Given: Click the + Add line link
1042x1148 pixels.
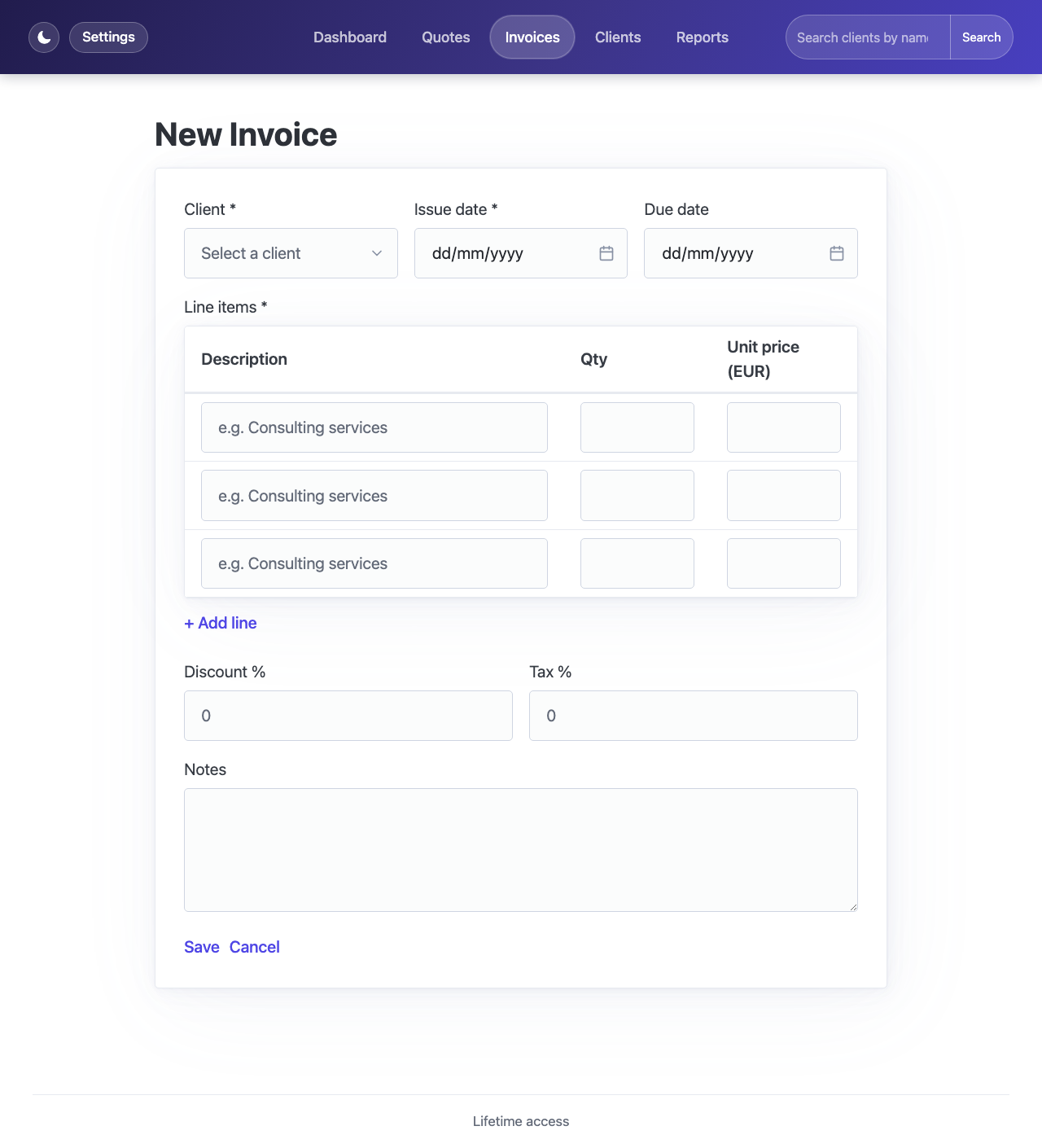Looking at the screenshot, I should (x=221, y=623).
